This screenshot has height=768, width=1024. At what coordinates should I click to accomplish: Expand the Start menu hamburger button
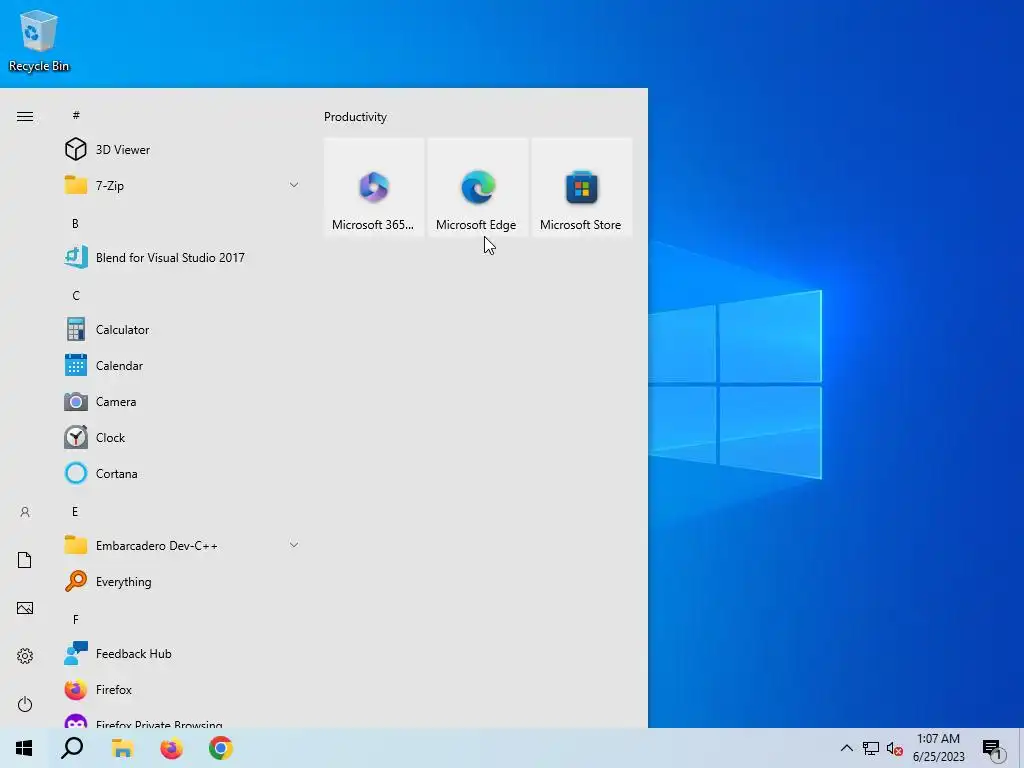pos(25,117)
